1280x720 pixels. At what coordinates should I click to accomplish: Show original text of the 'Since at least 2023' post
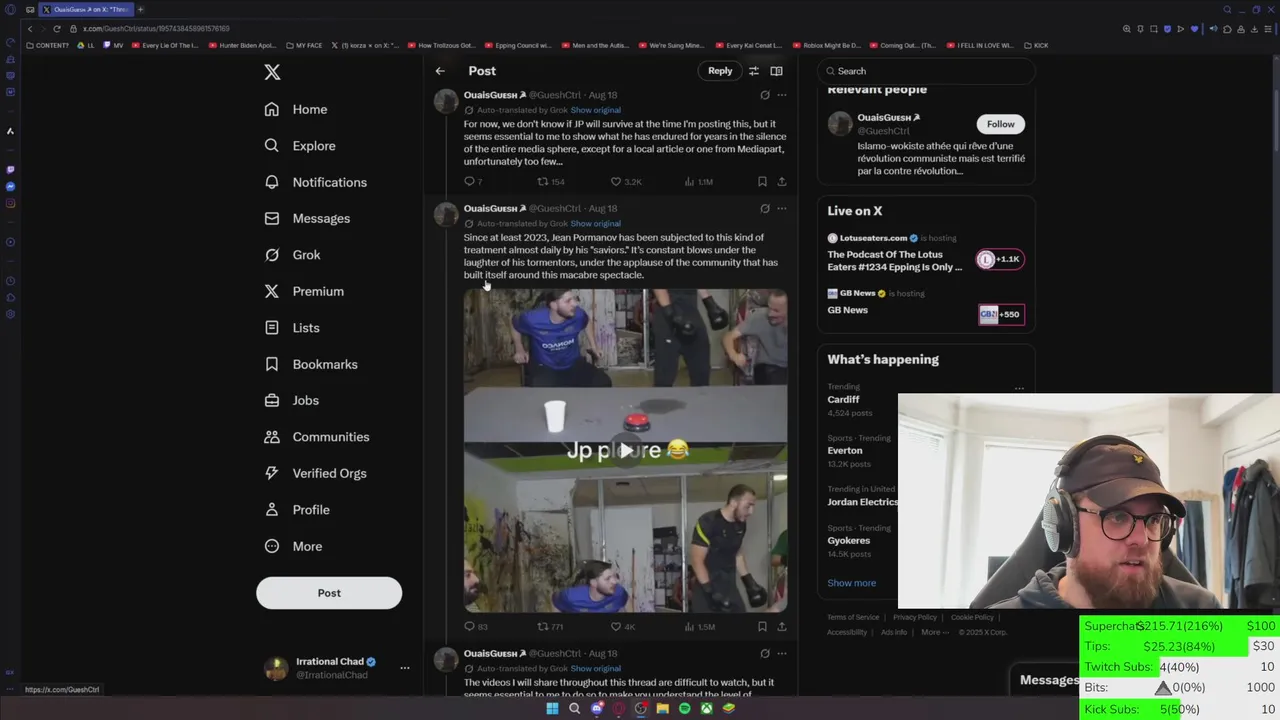click(595, 223)
